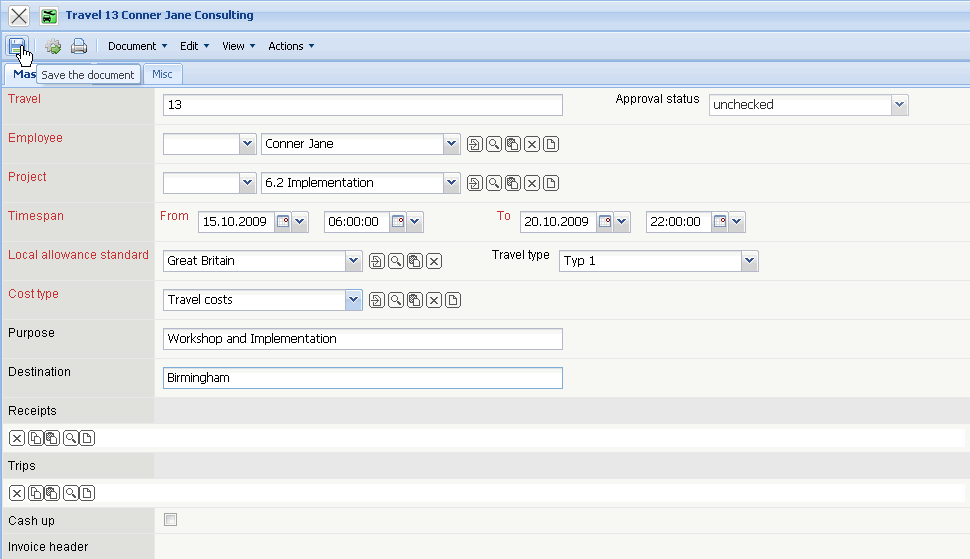Image resolution: width=970 pixels, height=559 pixels.
Task: Open the From date calendar picker
Action: (282, 222)
